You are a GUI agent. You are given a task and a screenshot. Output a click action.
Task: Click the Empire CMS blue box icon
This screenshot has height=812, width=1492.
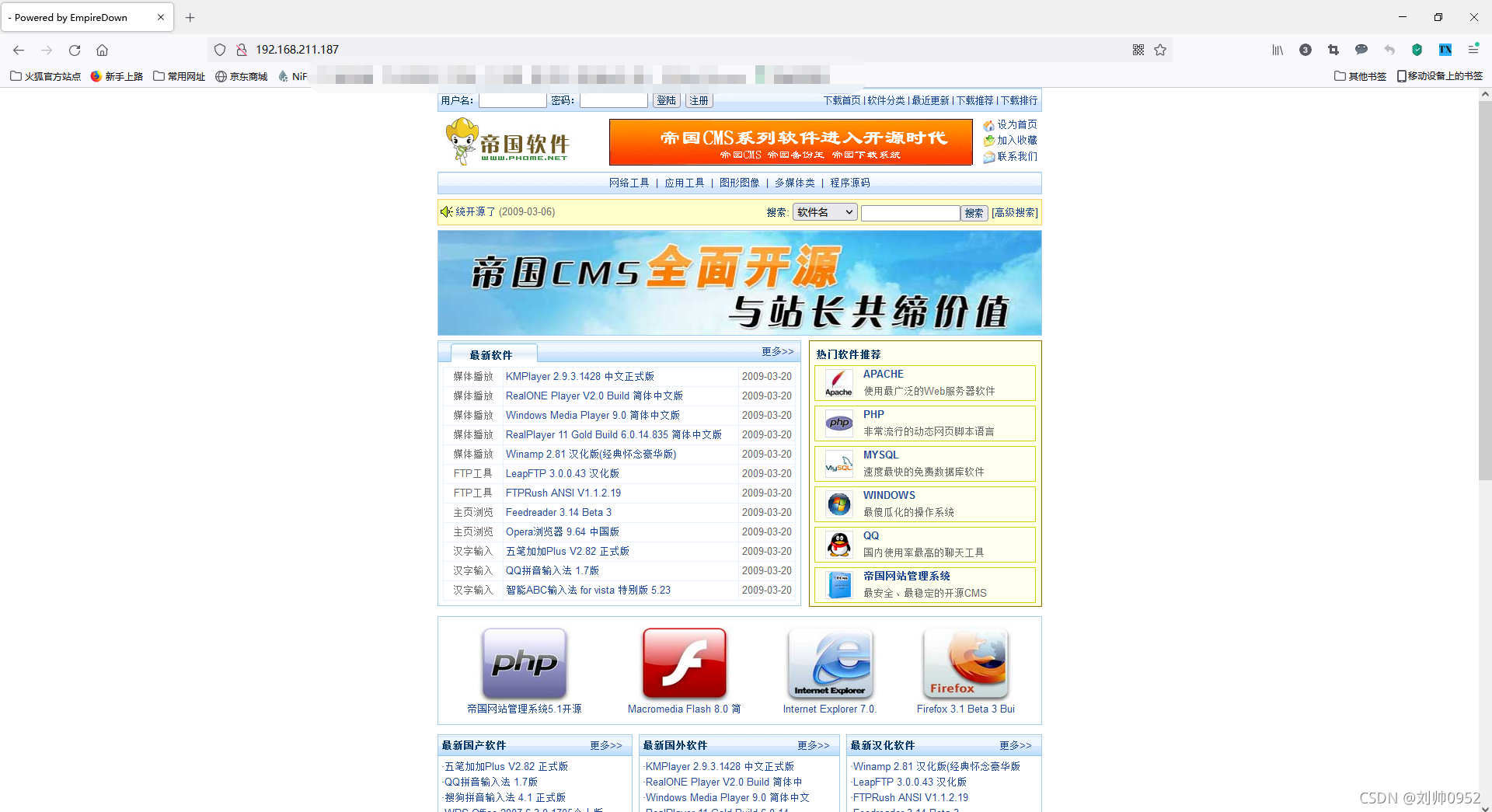click(x=838, y=585)
